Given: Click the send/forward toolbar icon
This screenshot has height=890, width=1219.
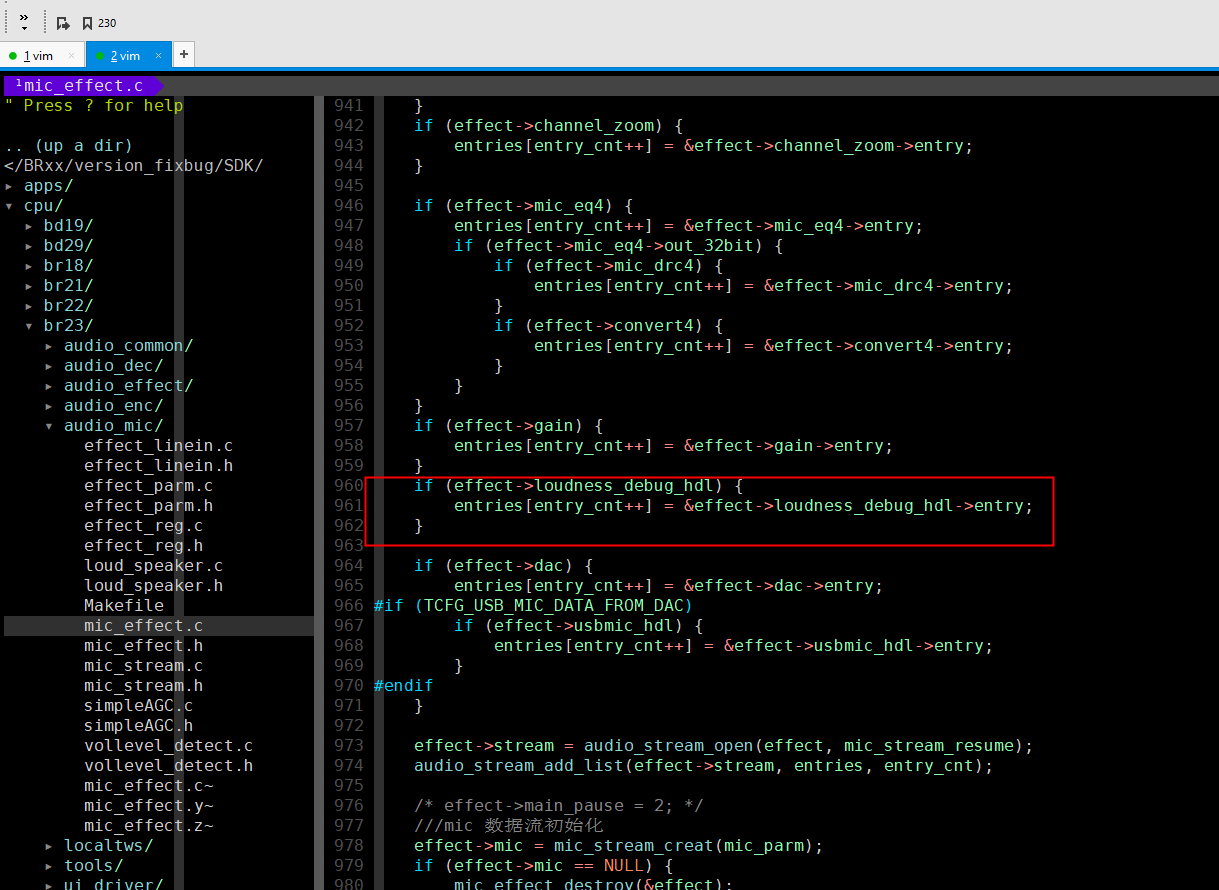Looking at the screenshot, I should tap(63, 23).
